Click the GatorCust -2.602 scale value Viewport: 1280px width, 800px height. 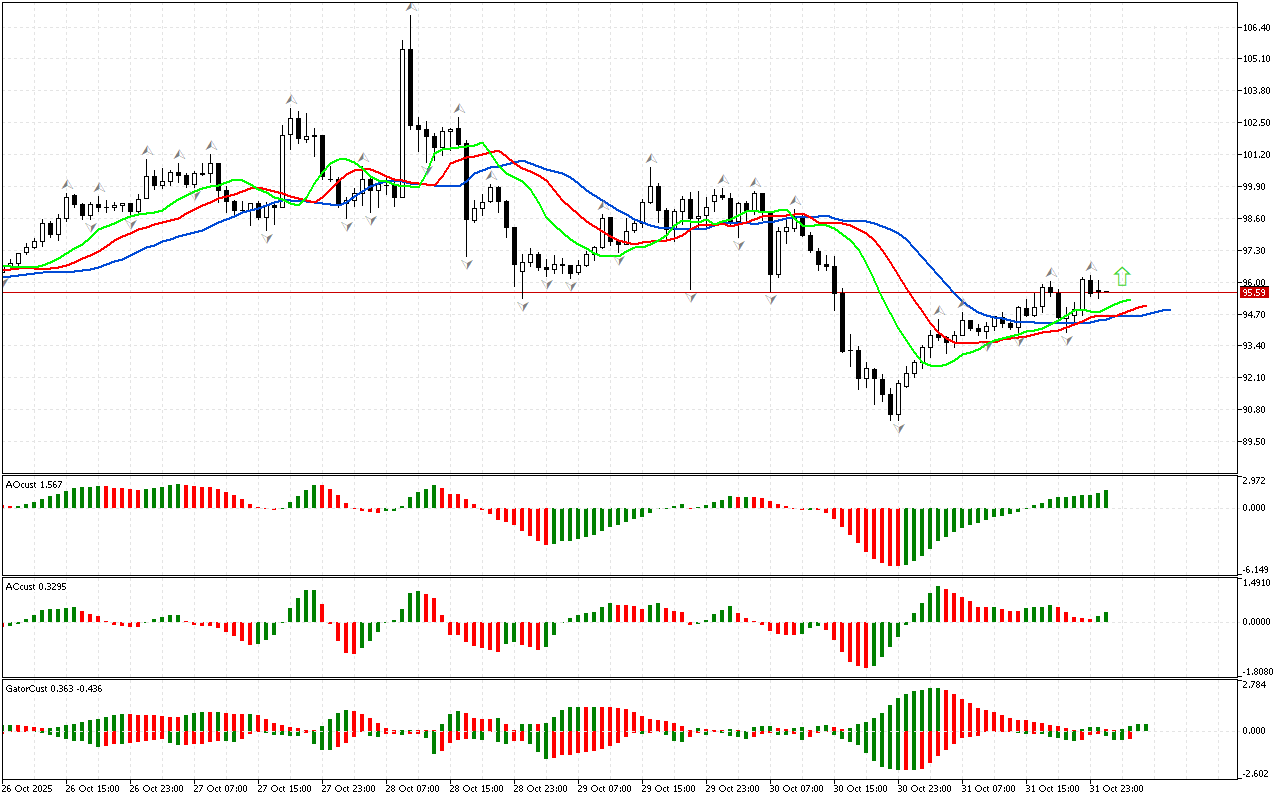click(x=1257, y=771)
